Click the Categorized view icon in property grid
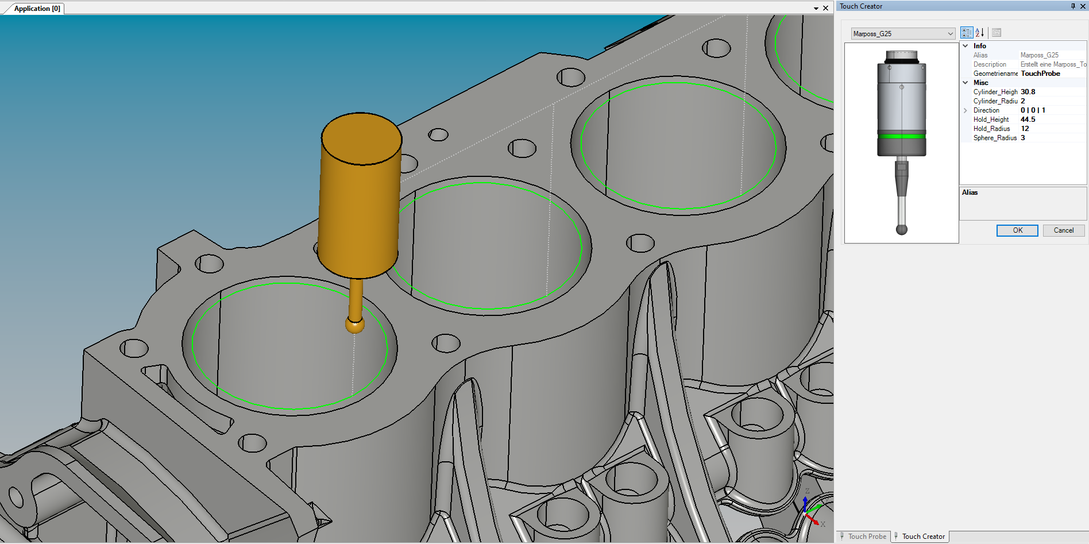The height and width of the screenshot is (544, 1089). click(966, 33)
